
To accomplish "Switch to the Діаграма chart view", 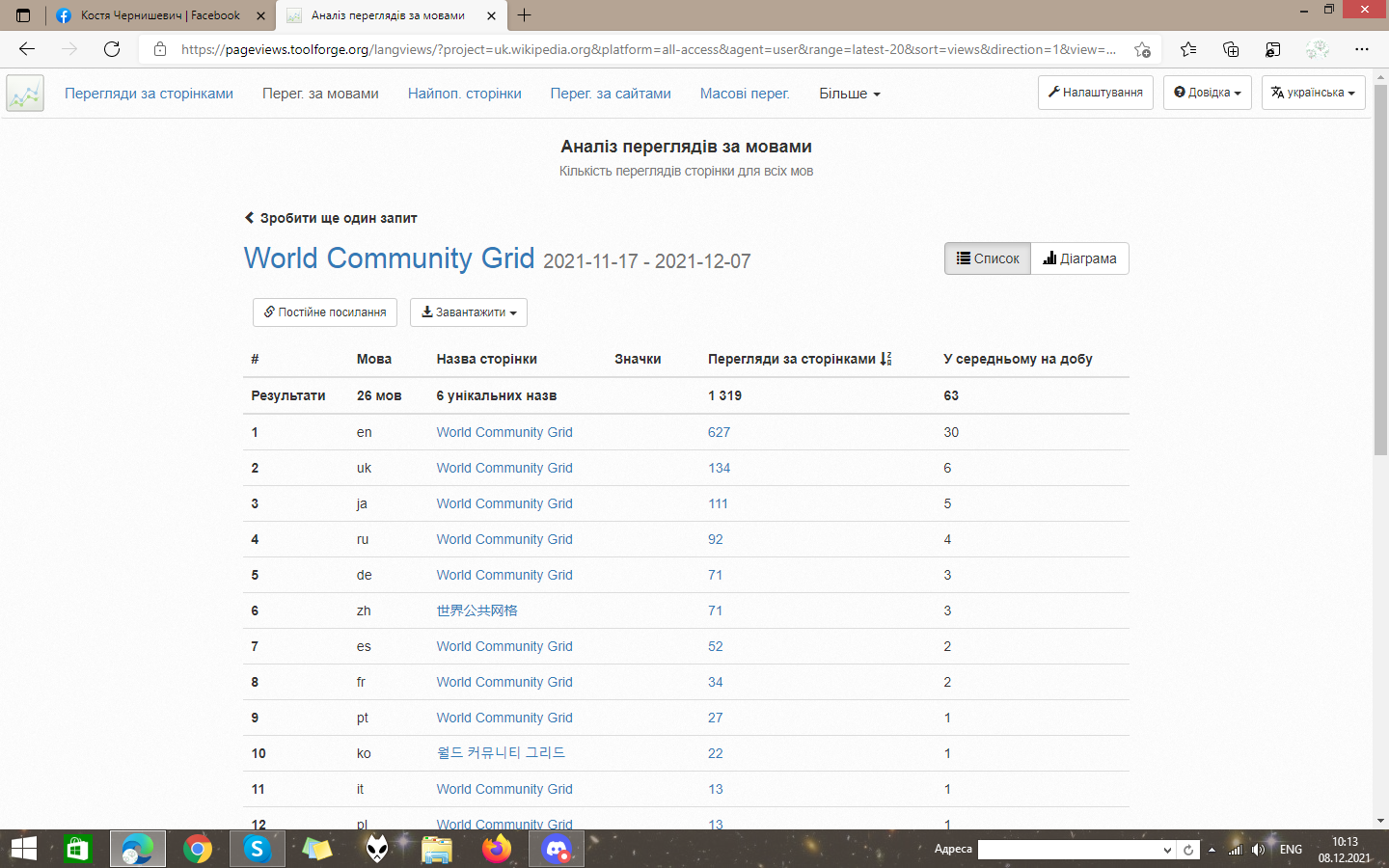I will [1079, 258].
